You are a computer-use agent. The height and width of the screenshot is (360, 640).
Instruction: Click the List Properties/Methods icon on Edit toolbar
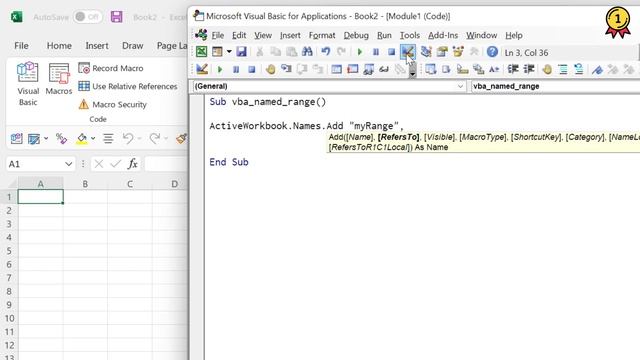(430, 69)
